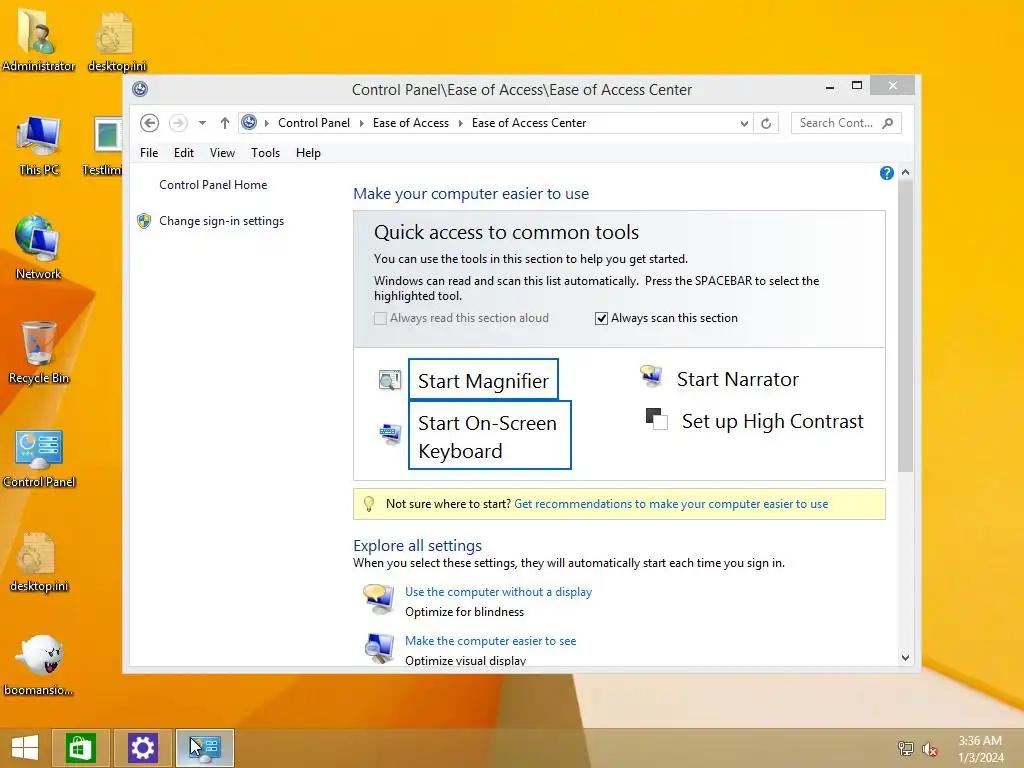The height and width of the screenshot is (768, 1024).
Task: Click Start Narrator
Action: coord(737,379)
